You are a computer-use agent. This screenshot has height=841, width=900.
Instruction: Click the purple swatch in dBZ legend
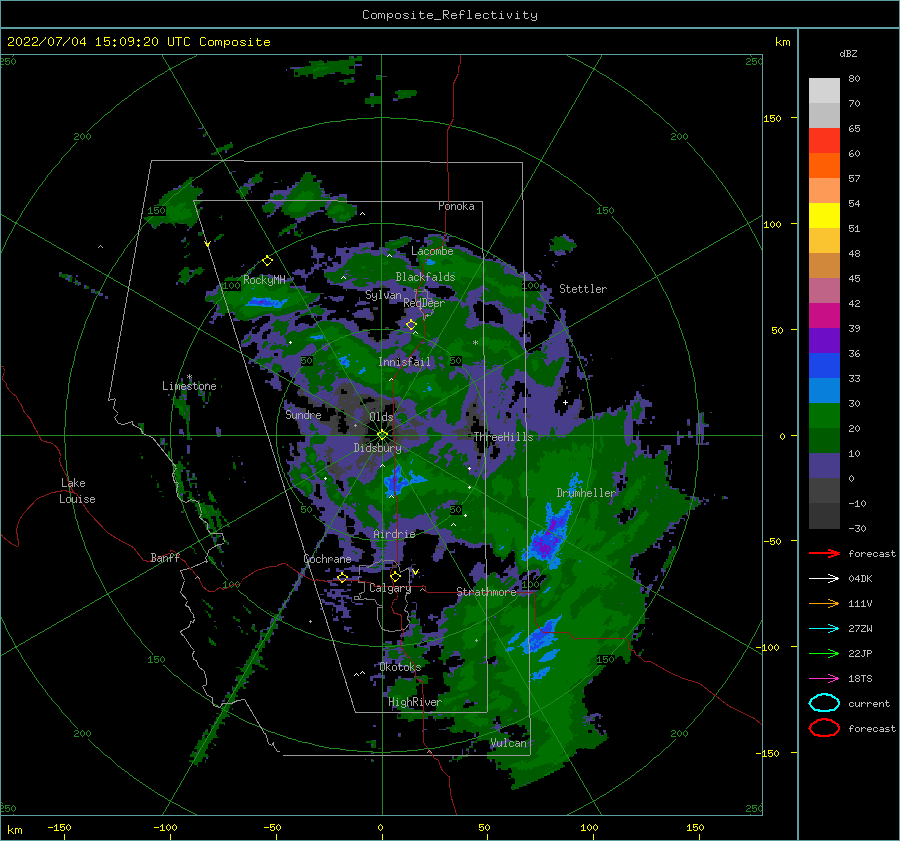point(824,340)
